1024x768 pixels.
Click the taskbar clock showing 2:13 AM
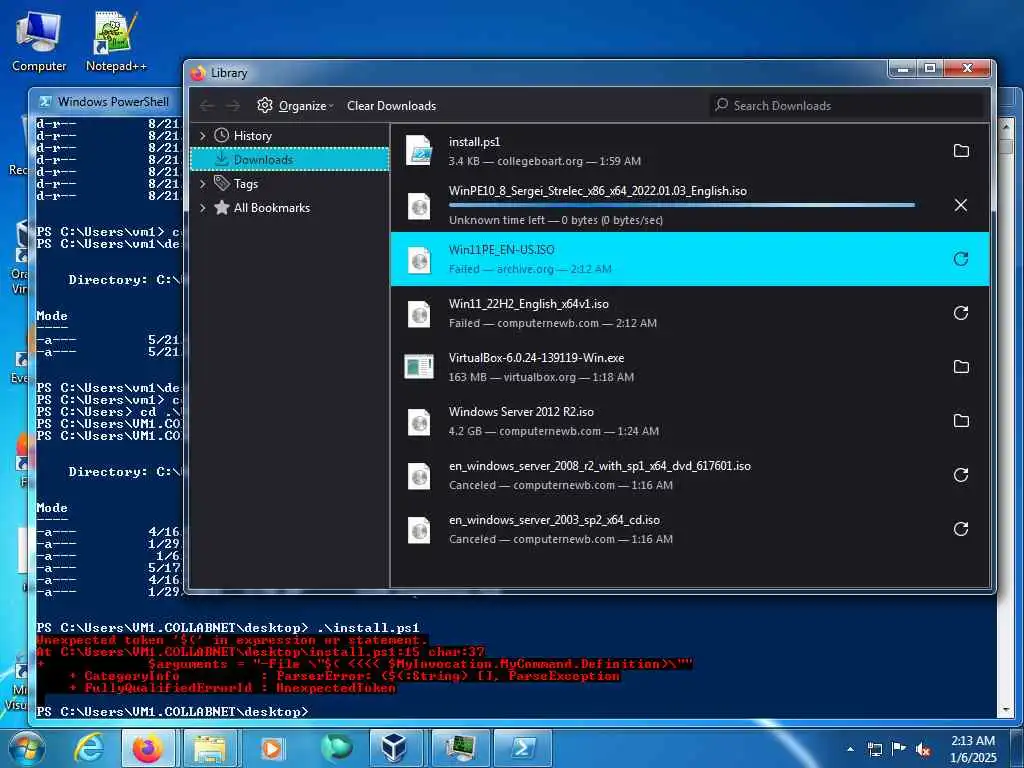[x=973, y=748]
